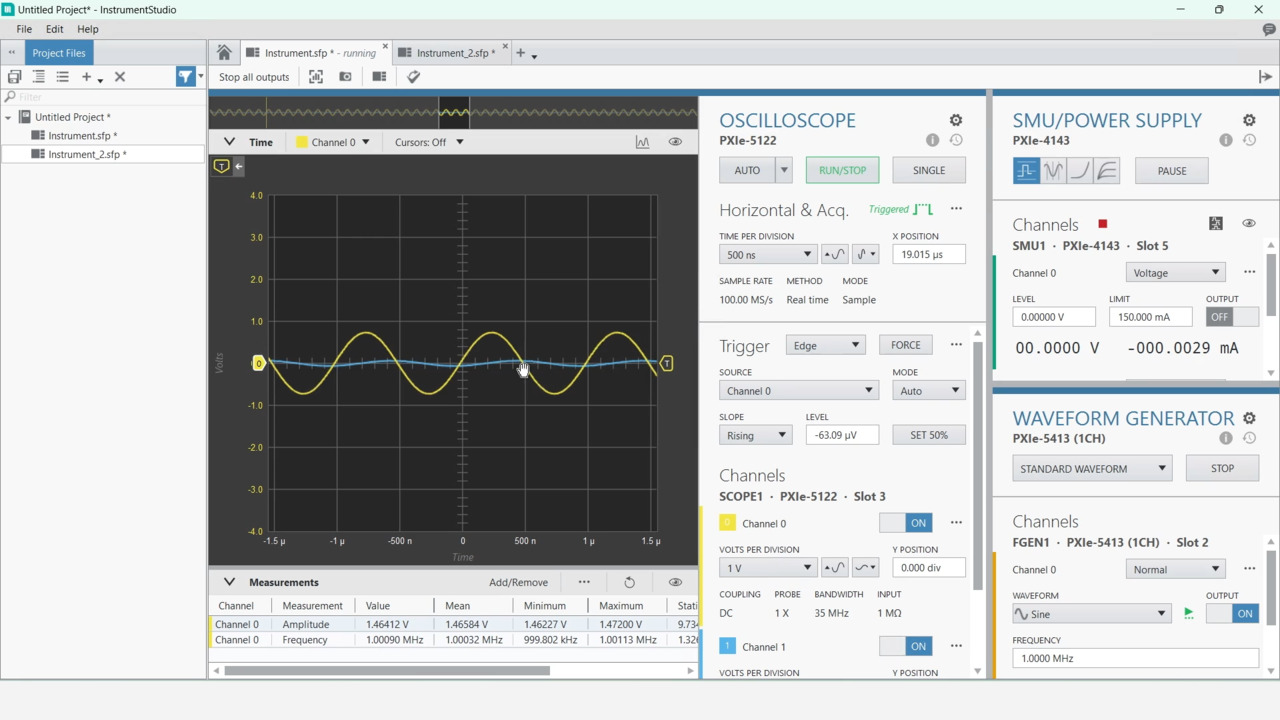Switch to the Instrument_2.sfp tab

[455, 53]
